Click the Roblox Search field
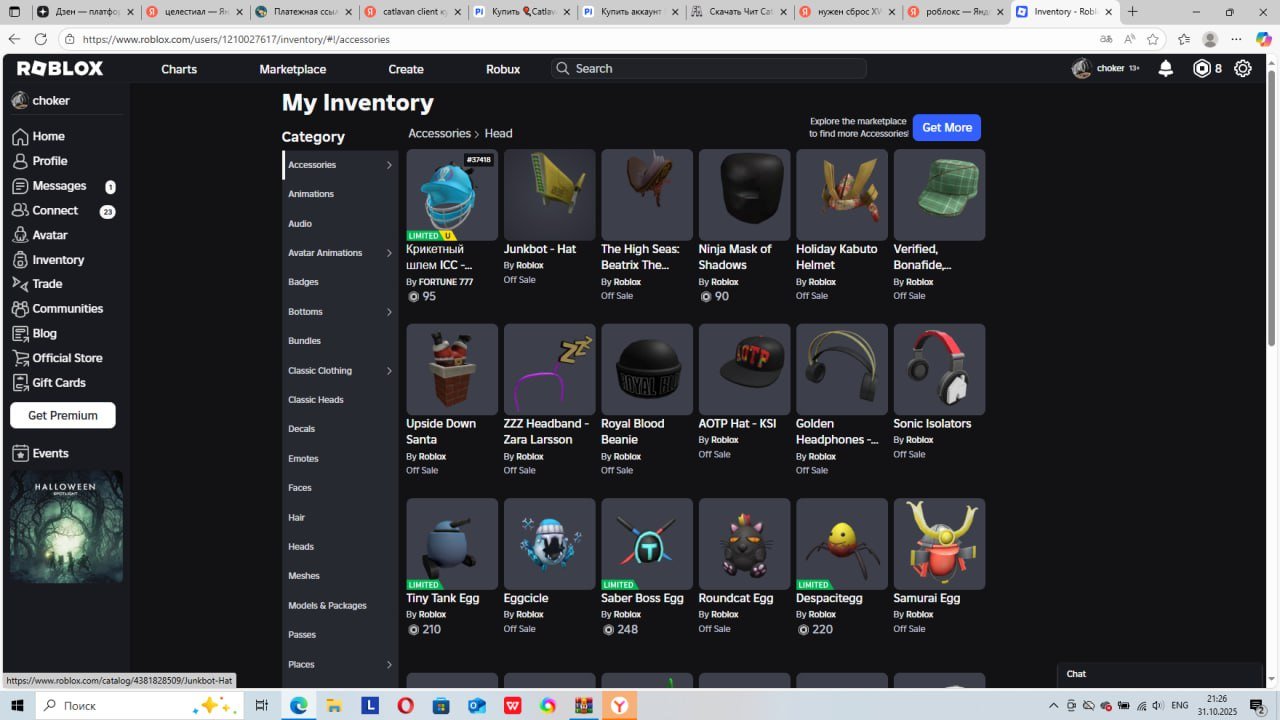Image resolution: width=1280 pixels, height=720 pixels. click(709, 68)
